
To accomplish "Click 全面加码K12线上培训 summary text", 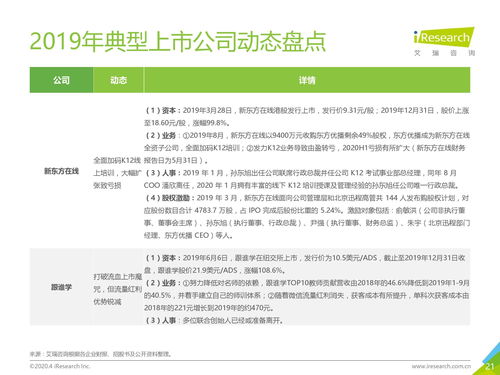I will click(117, 173).
